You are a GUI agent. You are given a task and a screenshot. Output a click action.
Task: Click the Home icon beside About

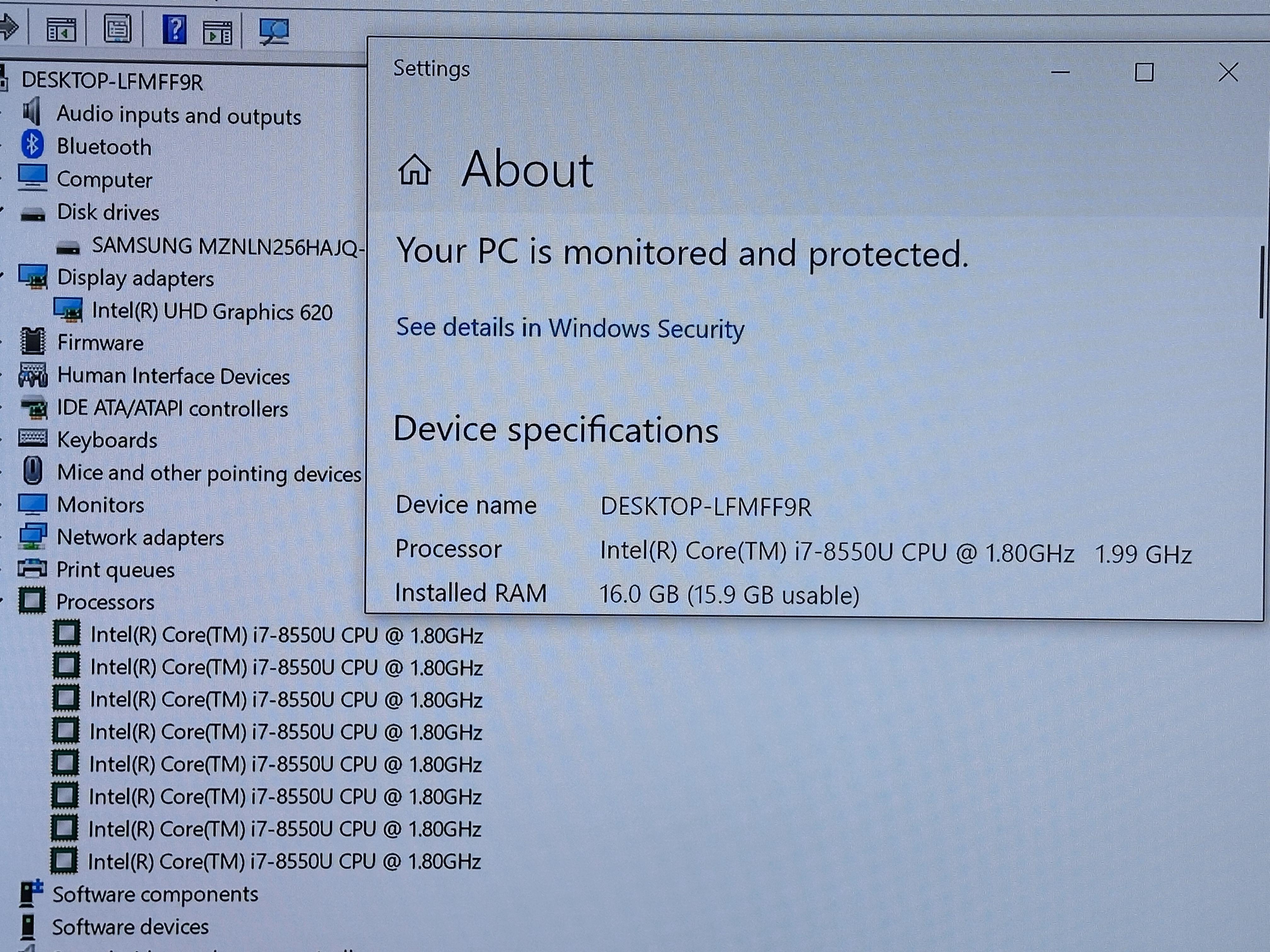[x=415, y=170]
